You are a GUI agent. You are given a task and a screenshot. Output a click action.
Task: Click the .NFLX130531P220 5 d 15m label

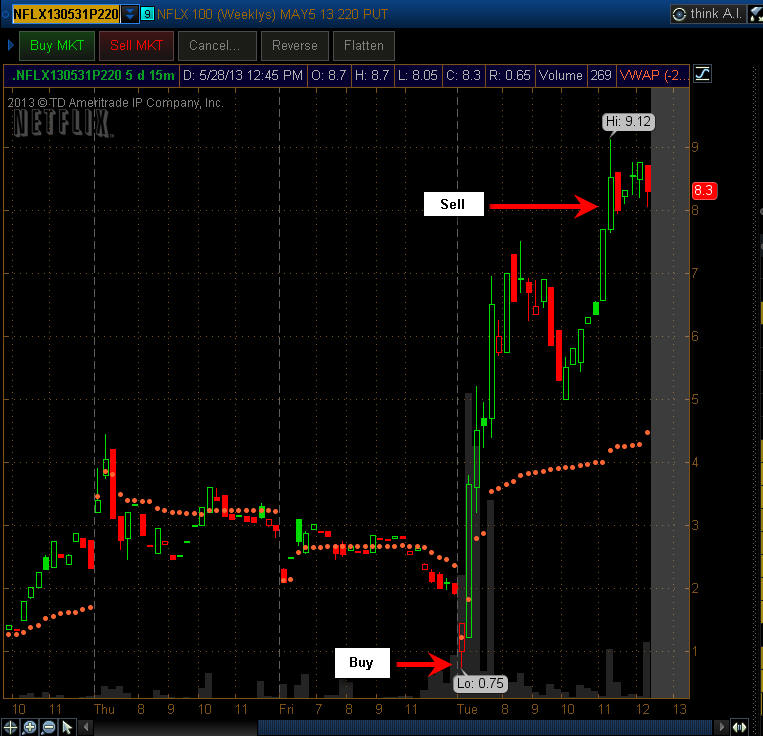pos(92,75)
